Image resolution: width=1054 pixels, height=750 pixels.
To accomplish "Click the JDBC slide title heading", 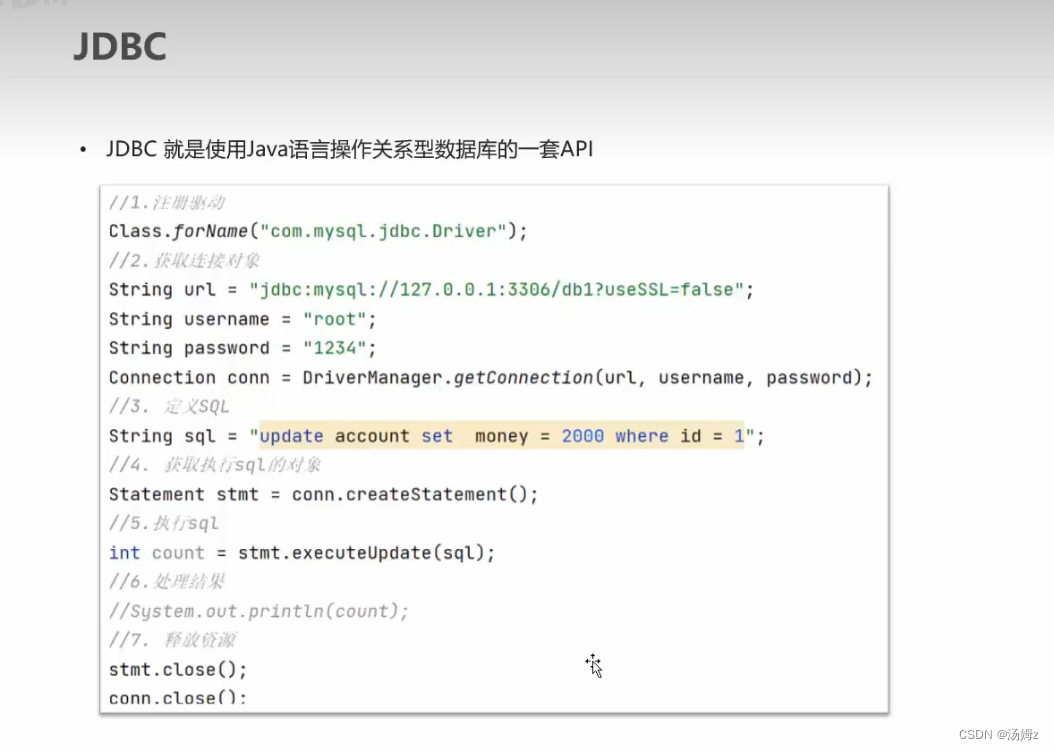I will [119, 47].
